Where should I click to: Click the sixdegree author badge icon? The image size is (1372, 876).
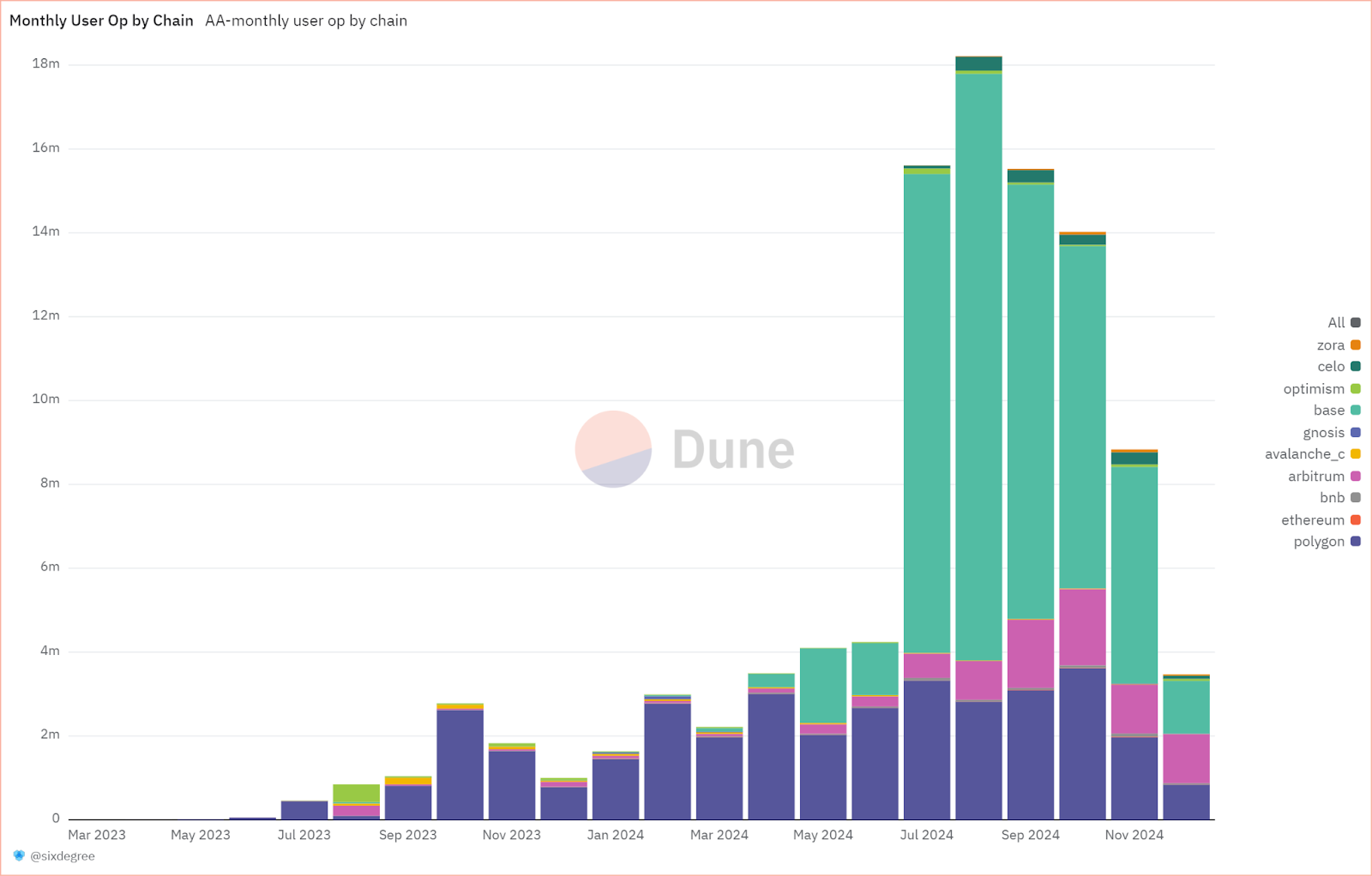click(x=19, y=855)
